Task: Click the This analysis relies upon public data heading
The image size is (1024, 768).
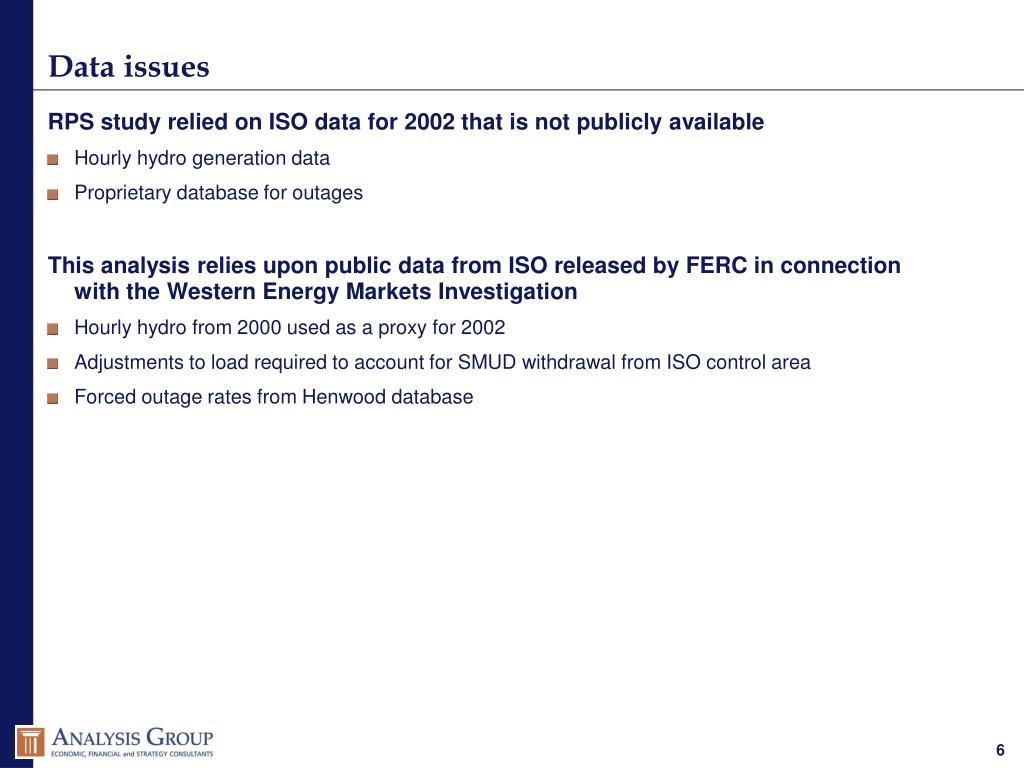Action: coord(474,278)
